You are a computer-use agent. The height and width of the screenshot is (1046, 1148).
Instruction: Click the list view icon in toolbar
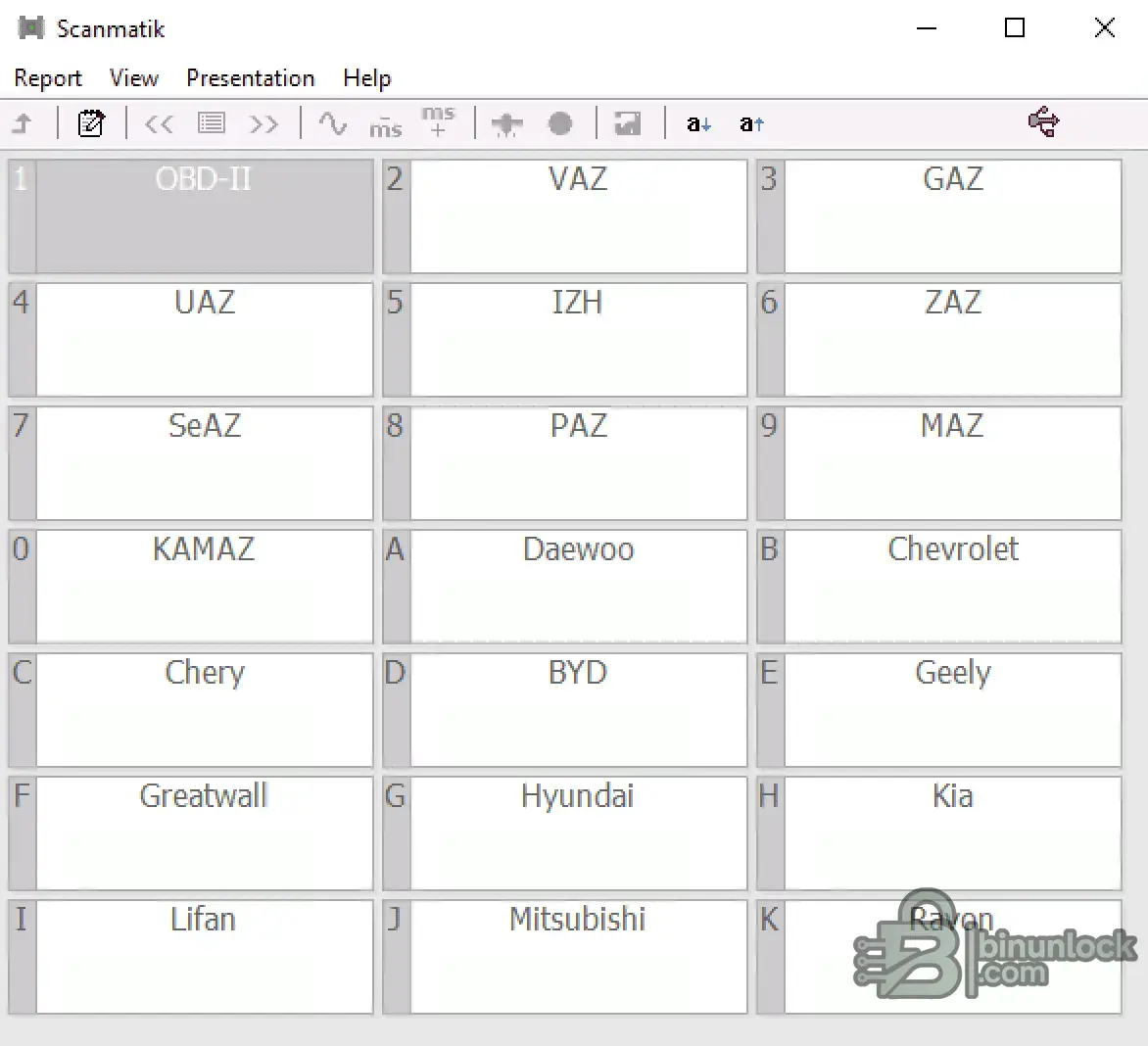point(212,123)
